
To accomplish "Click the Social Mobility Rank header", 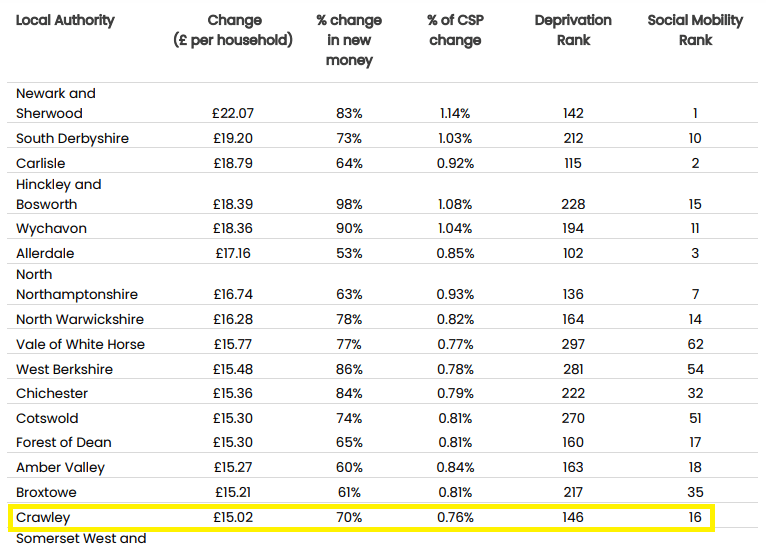I will (695, 30).
